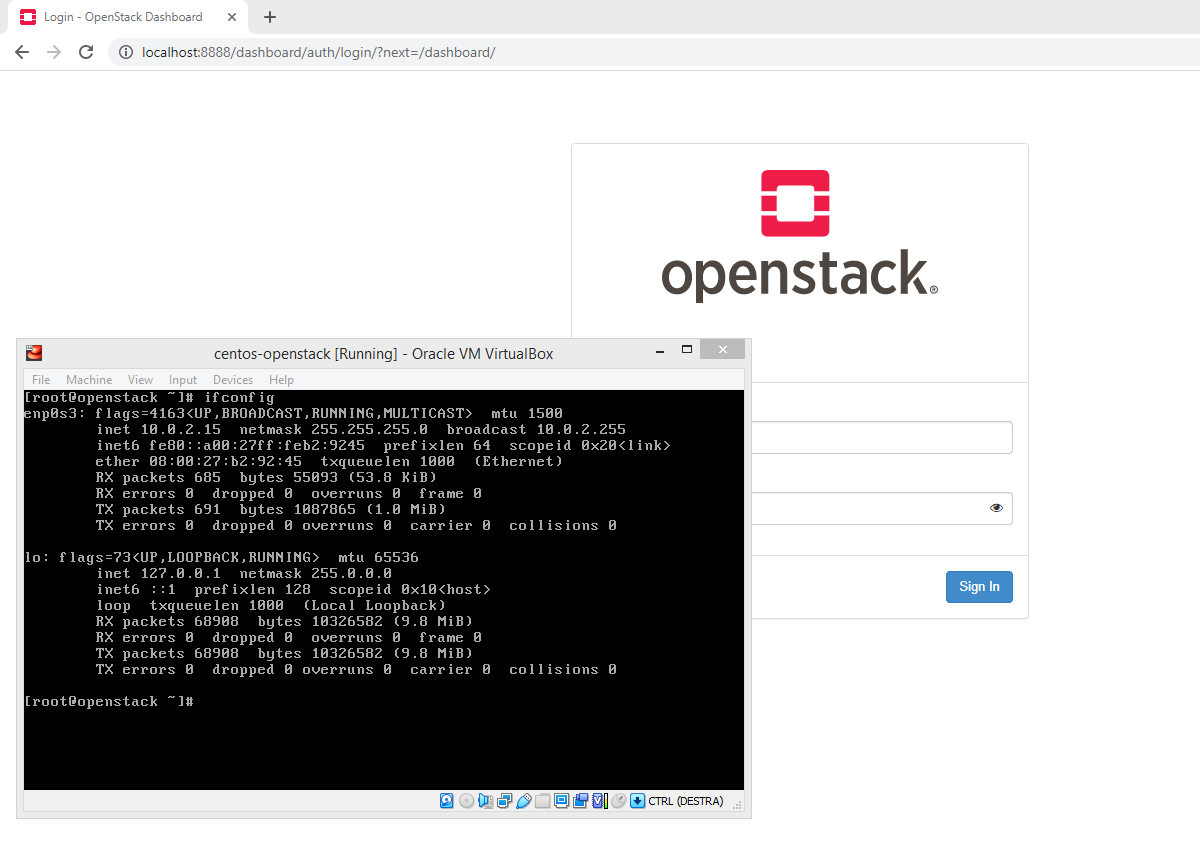The image size is (1200, 843).
Task: Open the Machine menu in VirtualBox
Action: 89,379
